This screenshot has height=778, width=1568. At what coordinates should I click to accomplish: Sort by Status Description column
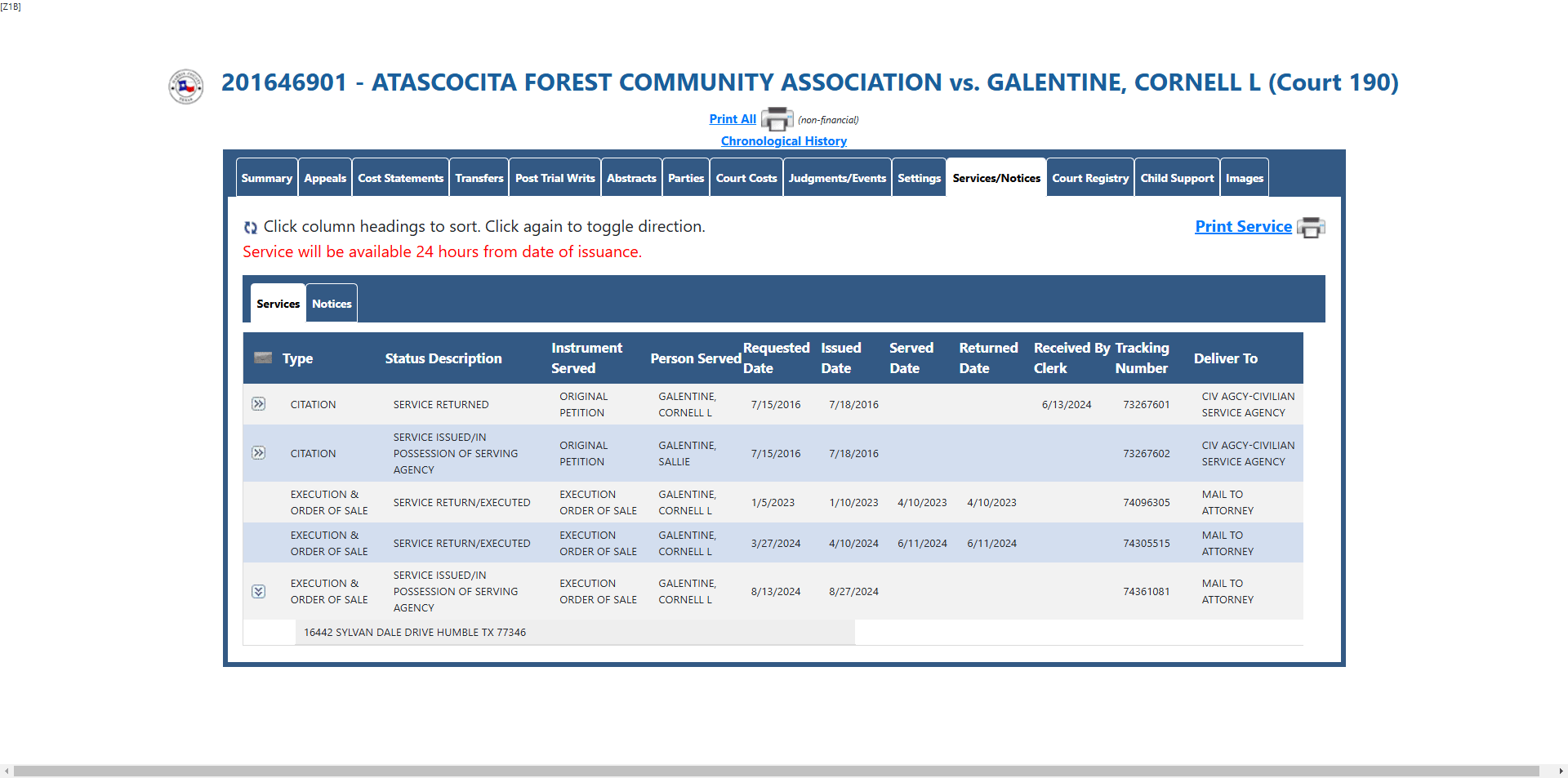pos(443,358)
